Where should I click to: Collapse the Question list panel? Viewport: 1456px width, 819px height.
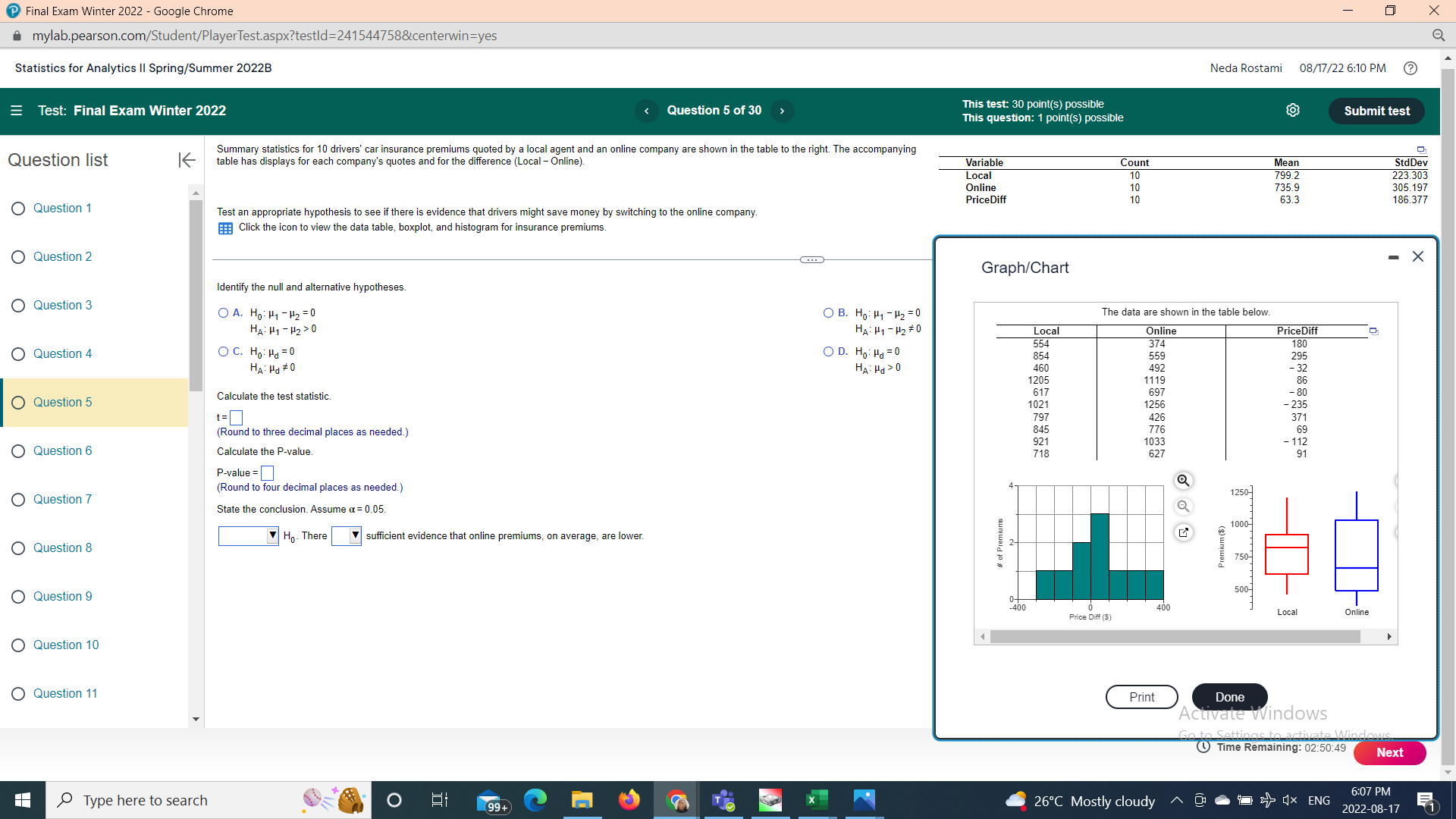click(187, 160)
